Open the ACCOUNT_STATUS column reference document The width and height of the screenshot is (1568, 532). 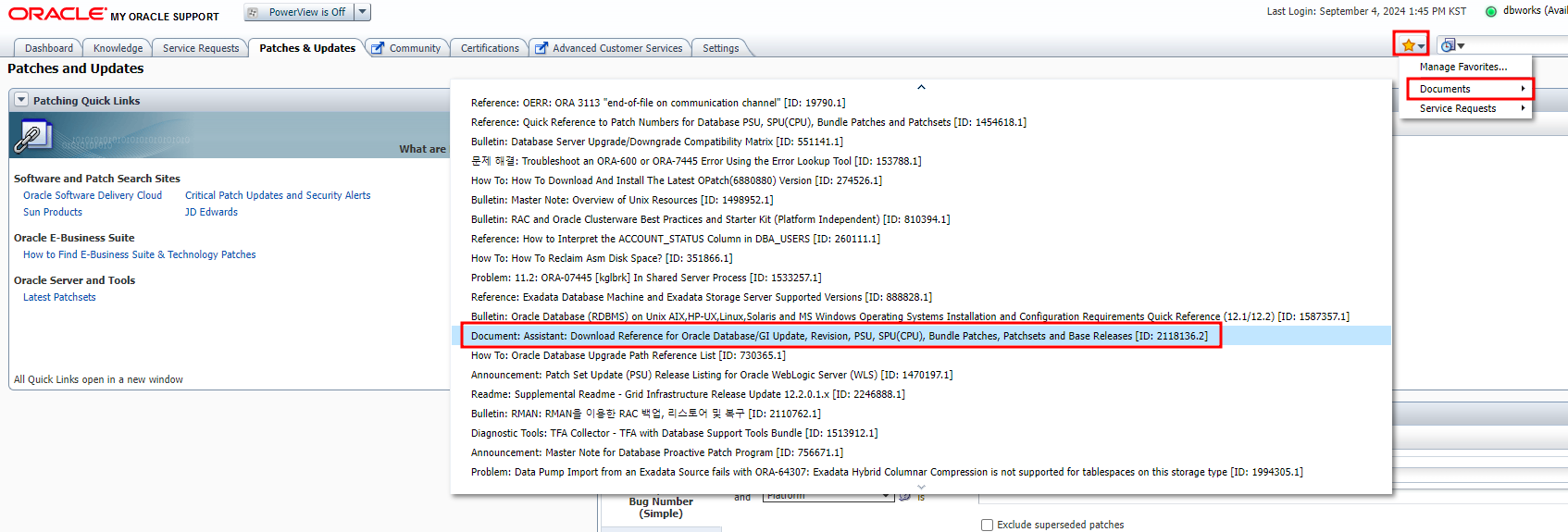click(x=676, y=239)
